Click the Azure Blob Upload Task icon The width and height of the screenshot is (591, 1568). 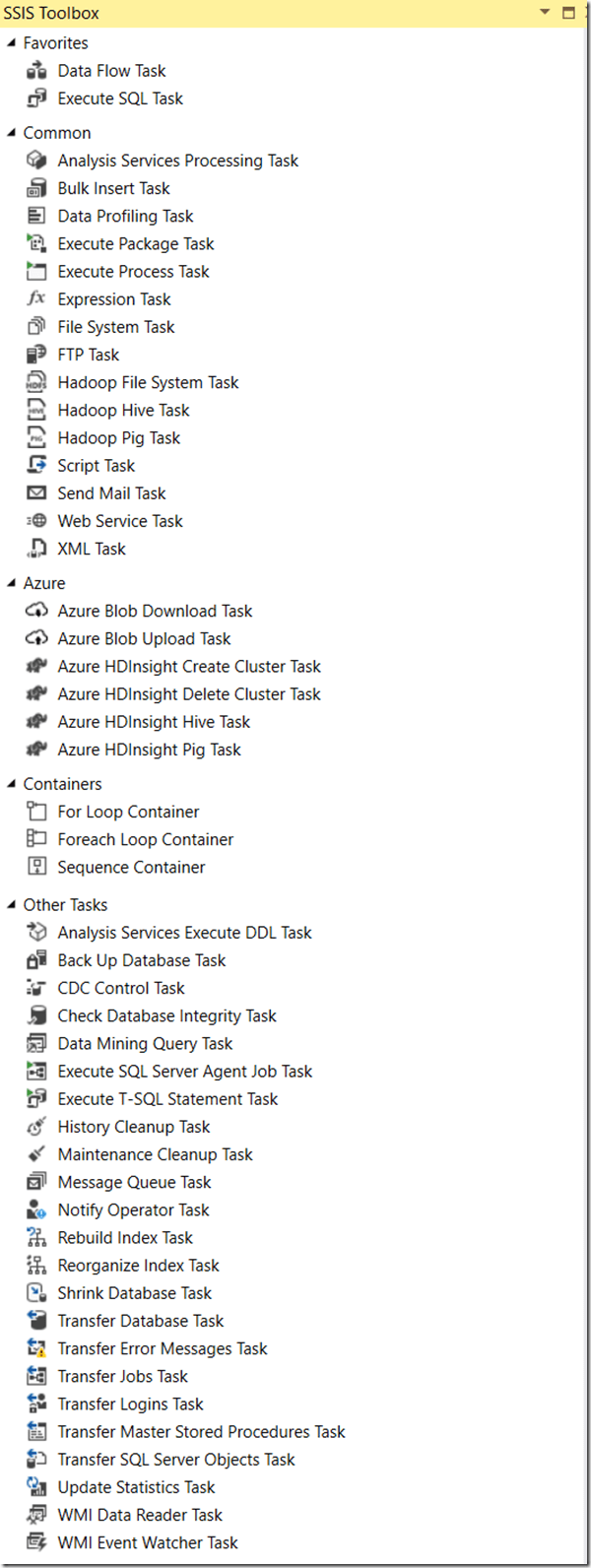point(36,638)
